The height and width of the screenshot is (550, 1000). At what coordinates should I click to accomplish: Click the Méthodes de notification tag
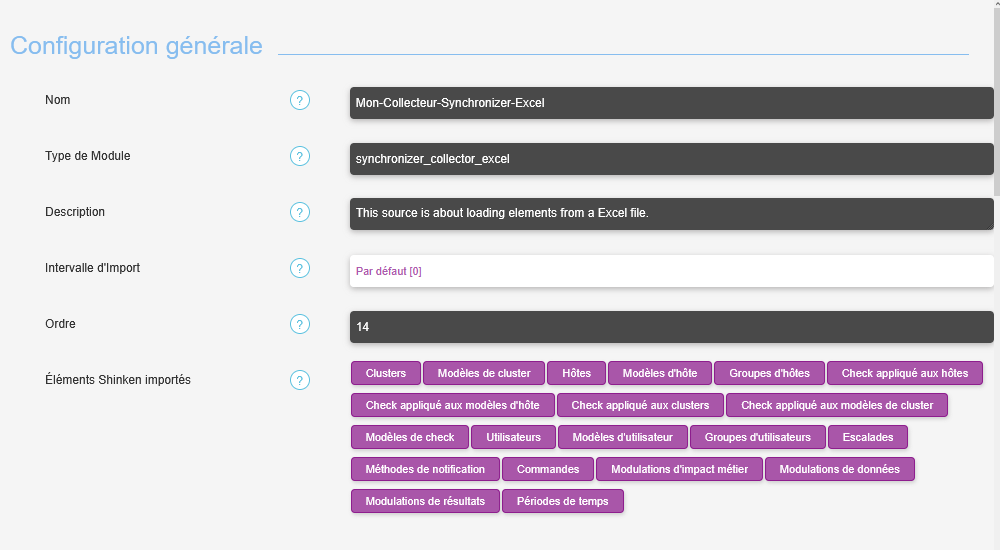(425, 469)
